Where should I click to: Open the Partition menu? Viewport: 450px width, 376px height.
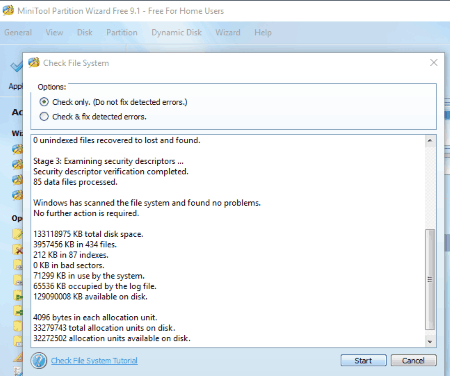click(x=122, y=32)
